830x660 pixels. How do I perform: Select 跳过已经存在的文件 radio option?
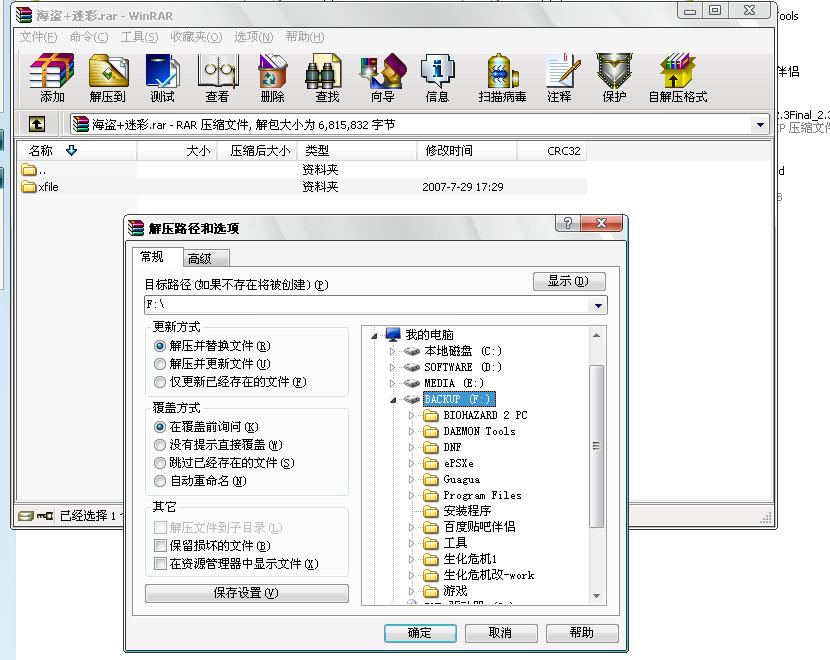tap(159, 463)
